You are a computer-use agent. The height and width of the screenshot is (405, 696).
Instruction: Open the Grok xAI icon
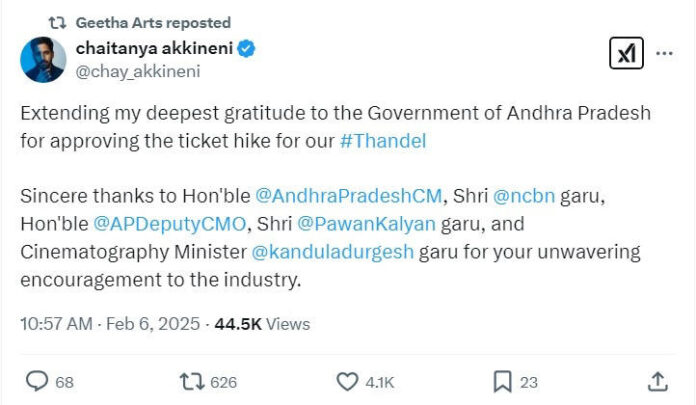click(x=626, y=53)
